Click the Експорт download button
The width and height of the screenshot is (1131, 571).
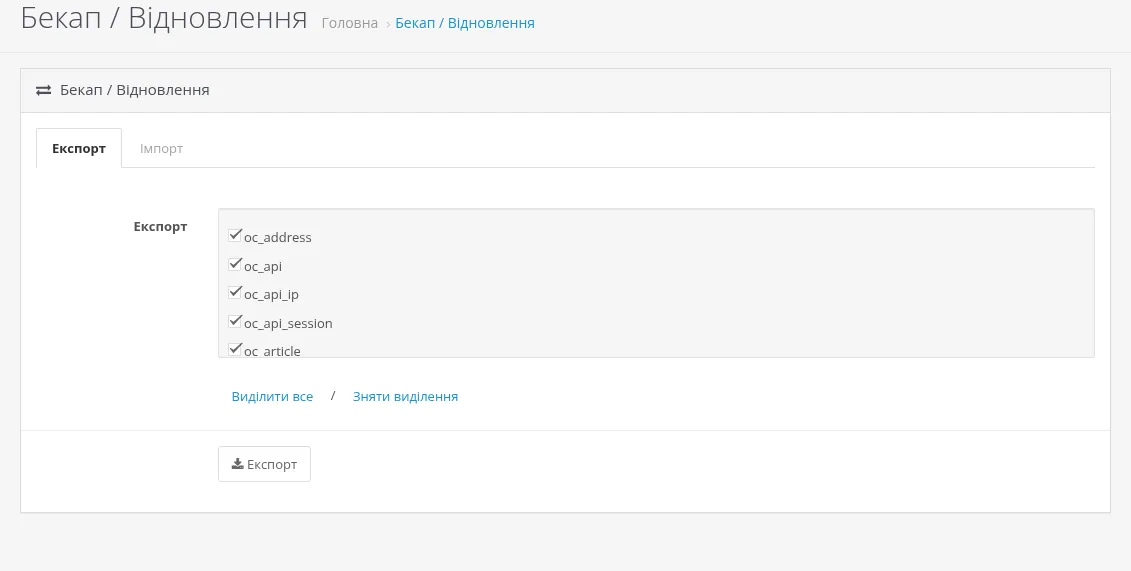[264, 464]
